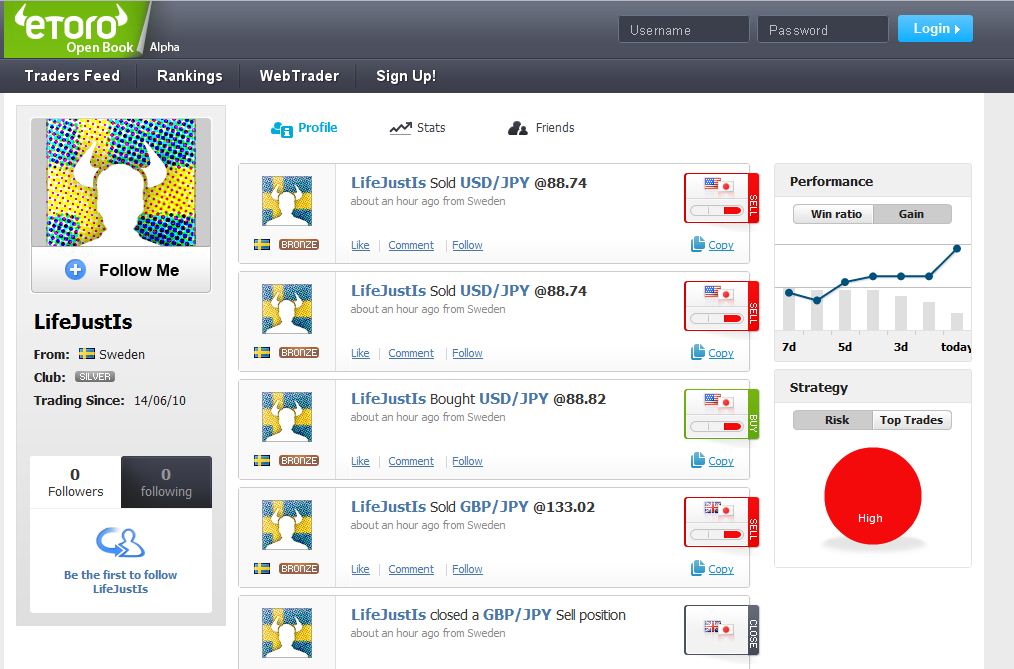Select Top Trades in Strategy panel
This screenshot has width=1014, height=669.
911,420
